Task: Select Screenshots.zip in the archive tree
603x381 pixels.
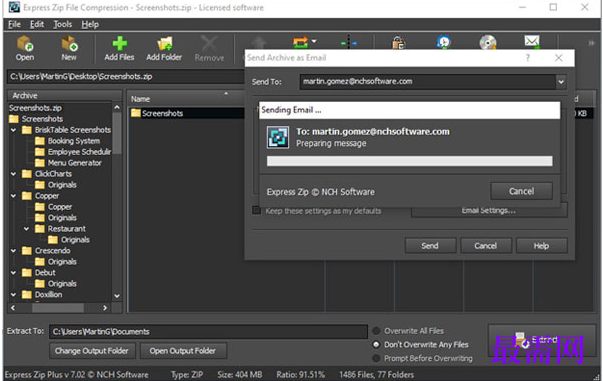Action: click(35, 108)
